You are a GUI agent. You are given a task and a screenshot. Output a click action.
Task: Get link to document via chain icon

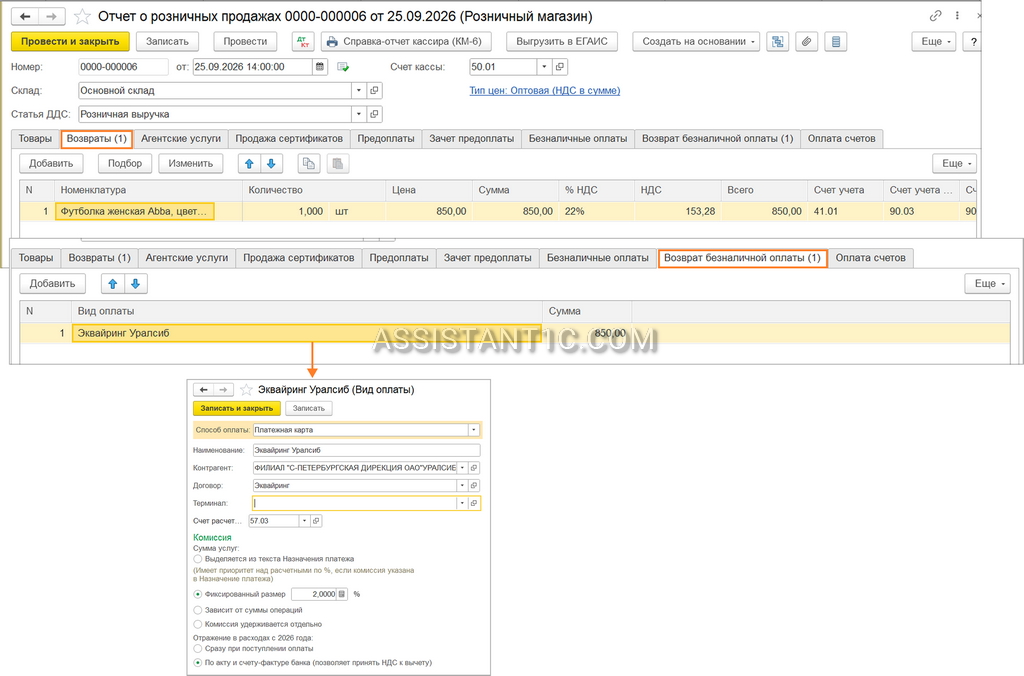point(935,16)
